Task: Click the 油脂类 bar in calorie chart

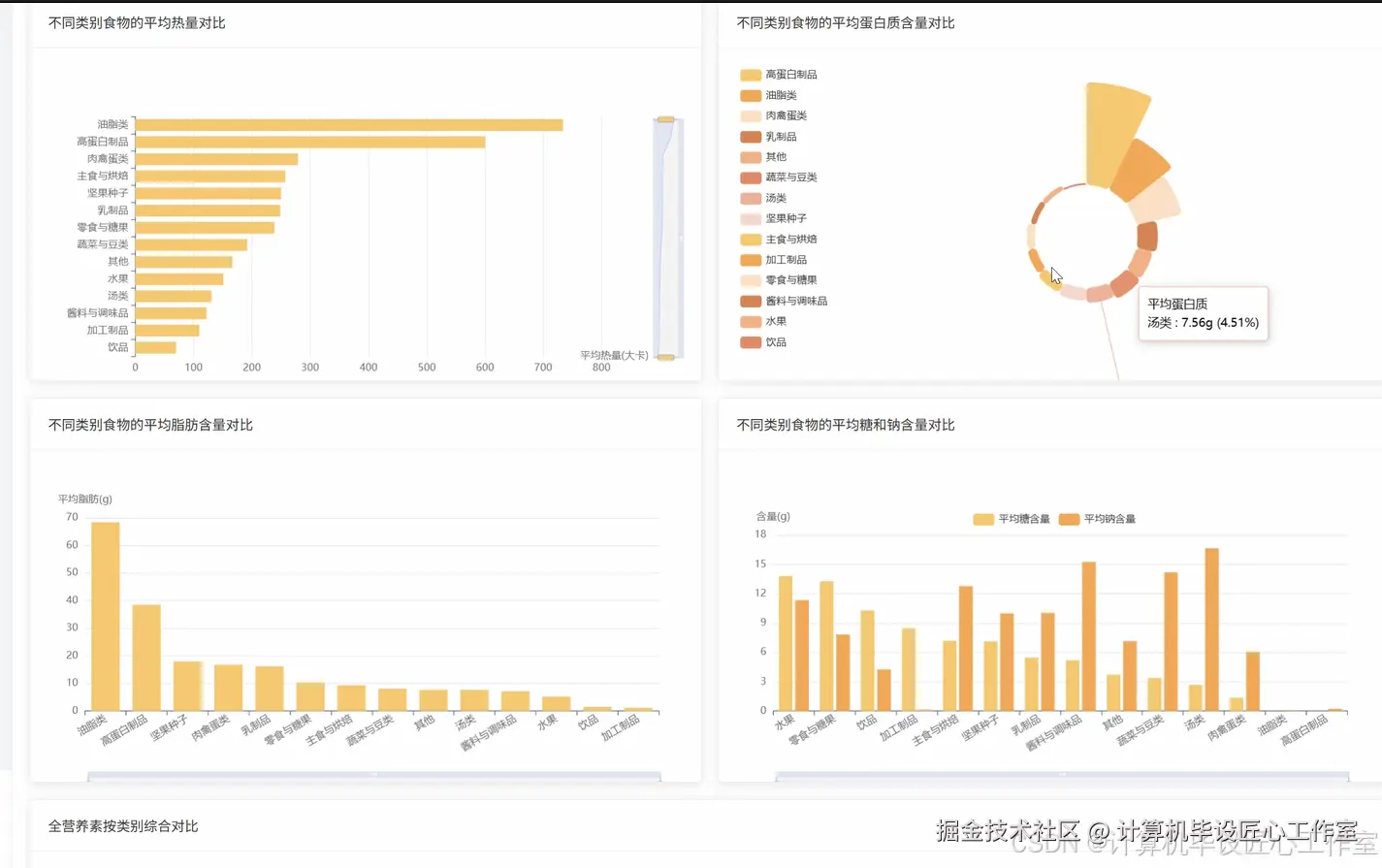Action: point(349,125)
